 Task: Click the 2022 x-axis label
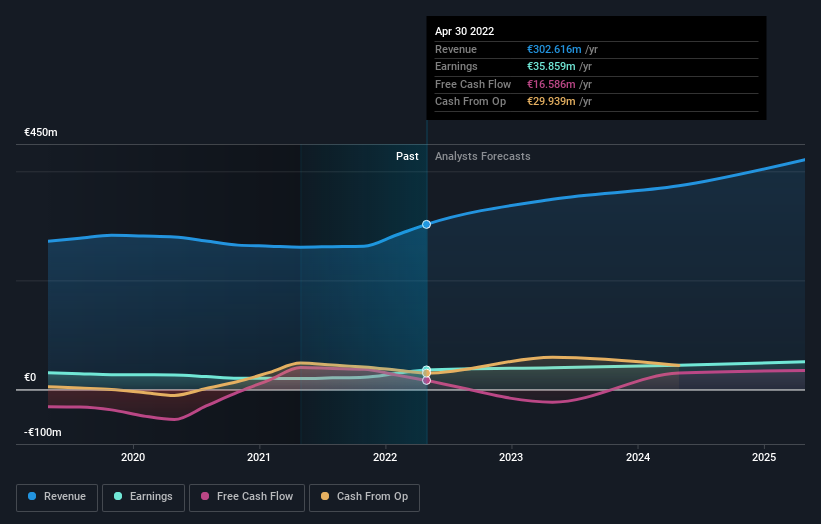click(385, 457)
